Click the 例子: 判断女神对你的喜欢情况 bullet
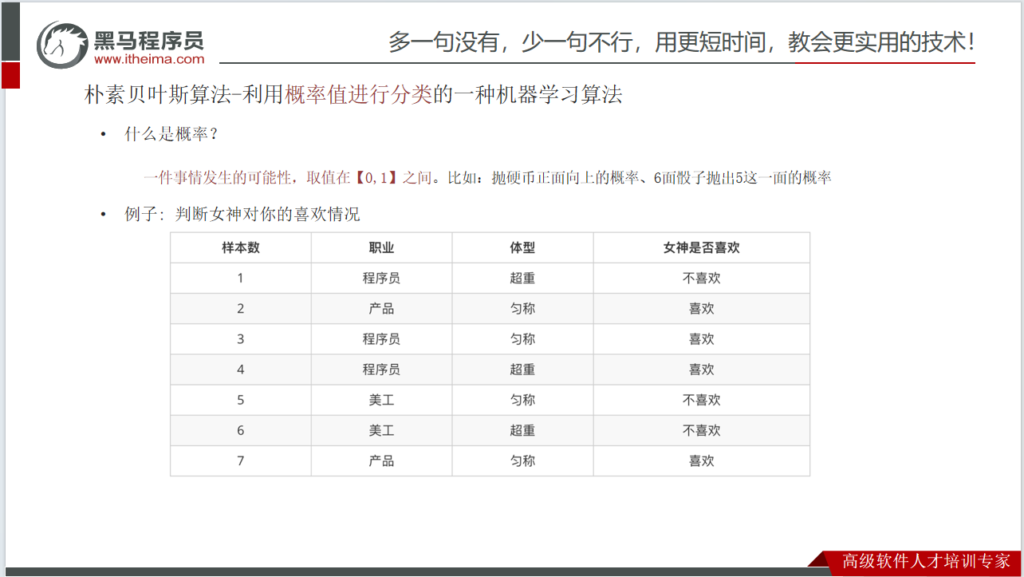This screenshot has height=577, width=1024. (x=242, y=214)
